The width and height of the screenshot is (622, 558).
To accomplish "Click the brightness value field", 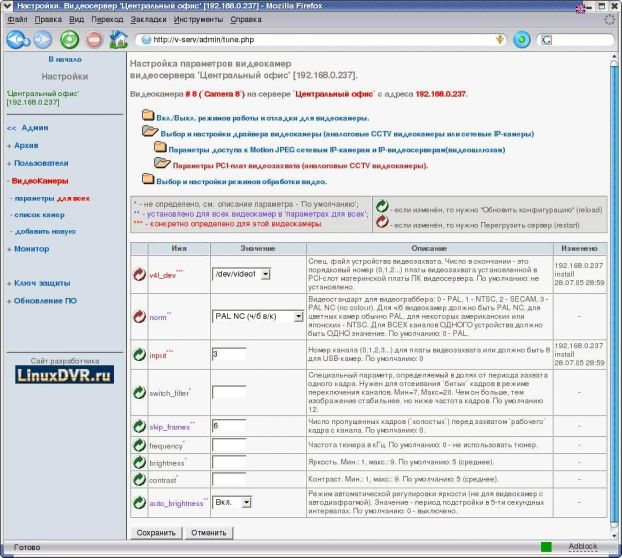I will (x=229, y=462).
